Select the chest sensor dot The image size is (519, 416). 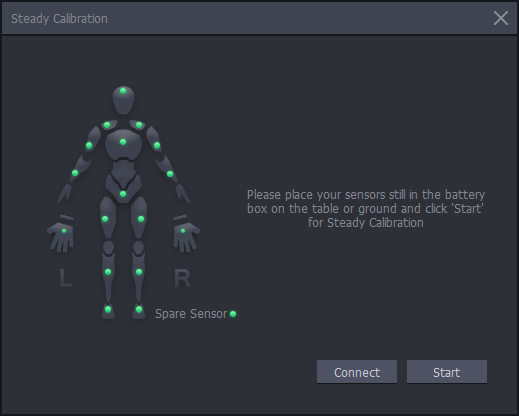(x=123, y=142)
